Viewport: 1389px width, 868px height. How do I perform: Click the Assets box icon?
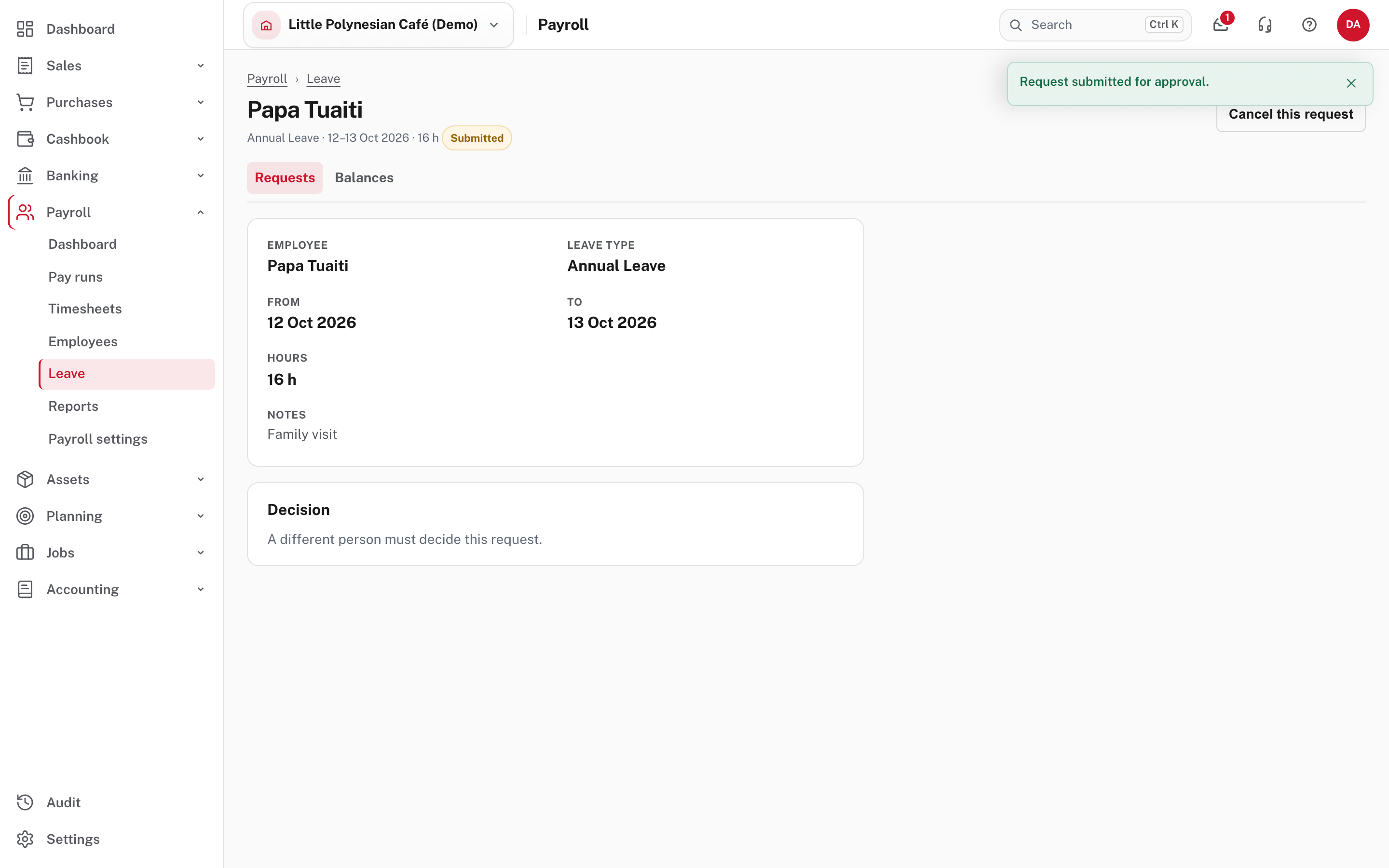click(25, 479)
